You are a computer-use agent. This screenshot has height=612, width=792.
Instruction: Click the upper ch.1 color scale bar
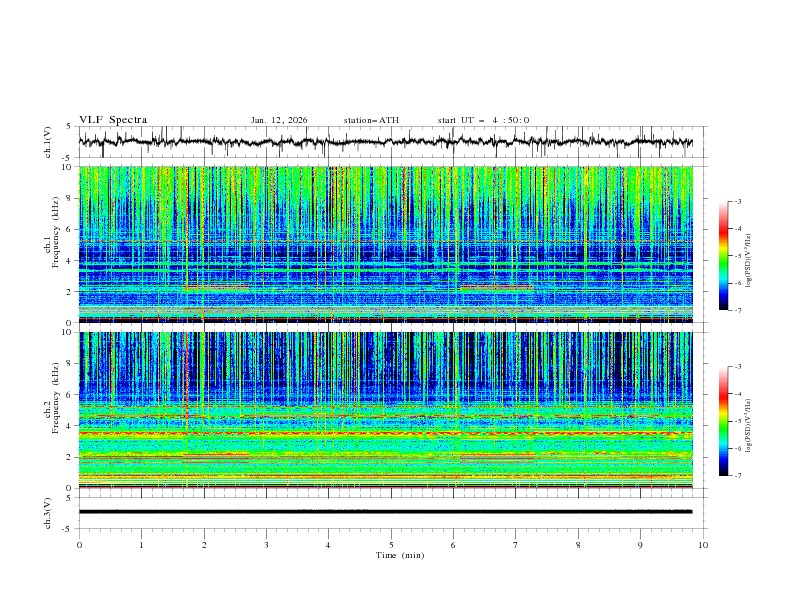coord(723,256)
